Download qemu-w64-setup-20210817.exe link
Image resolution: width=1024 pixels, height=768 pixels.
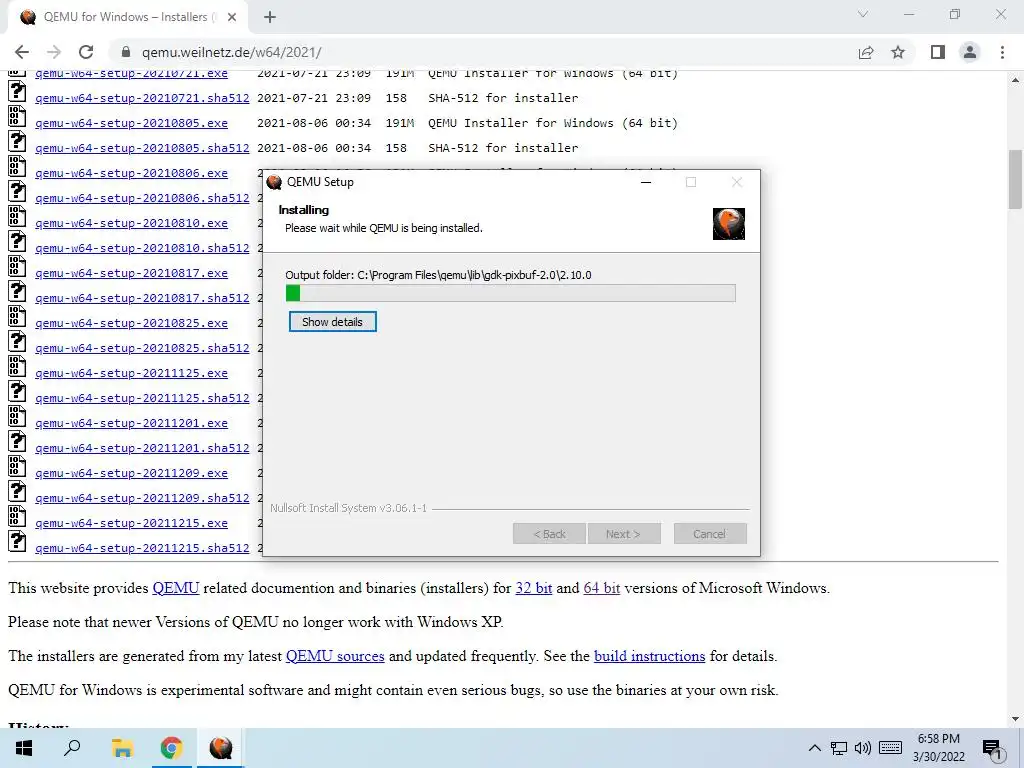point(131,273)
